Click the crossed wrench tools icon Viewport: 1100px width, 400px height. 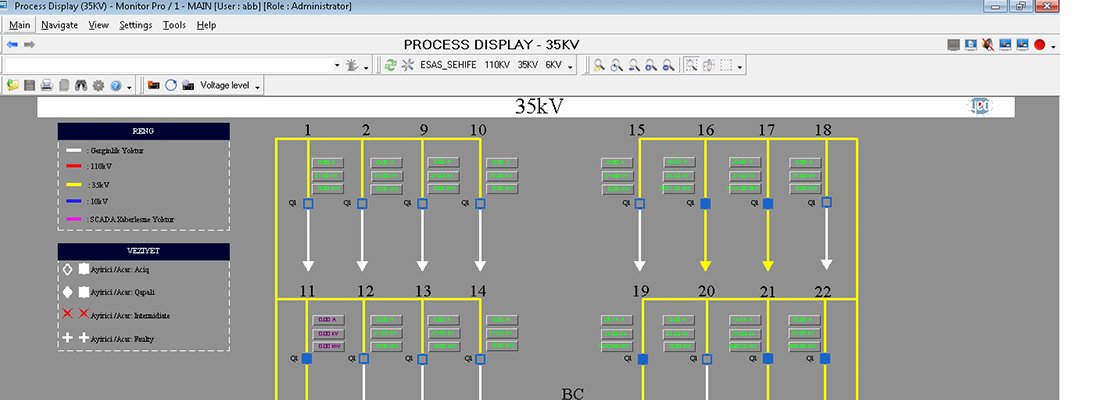coord(407,65)
